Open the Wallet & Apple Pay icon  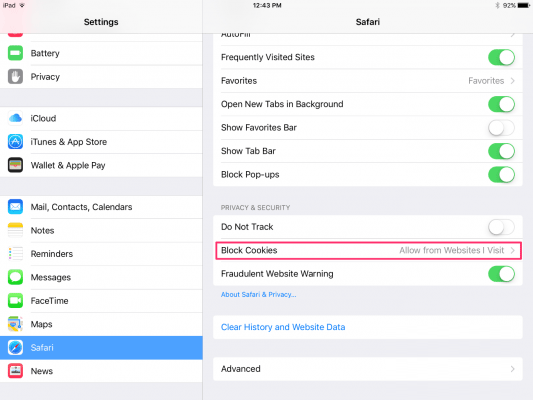pos(15,165)
